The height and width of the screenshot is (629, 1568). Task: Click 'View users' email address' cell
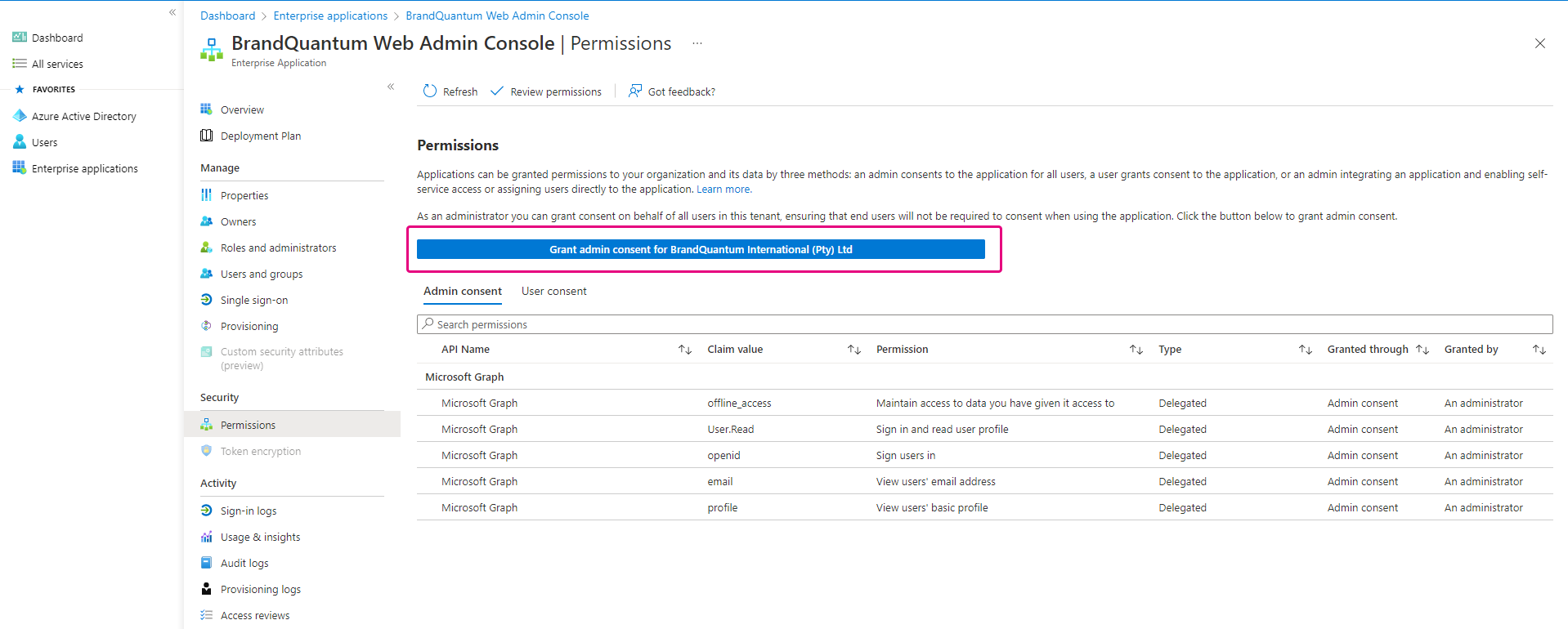click(936, 481)
